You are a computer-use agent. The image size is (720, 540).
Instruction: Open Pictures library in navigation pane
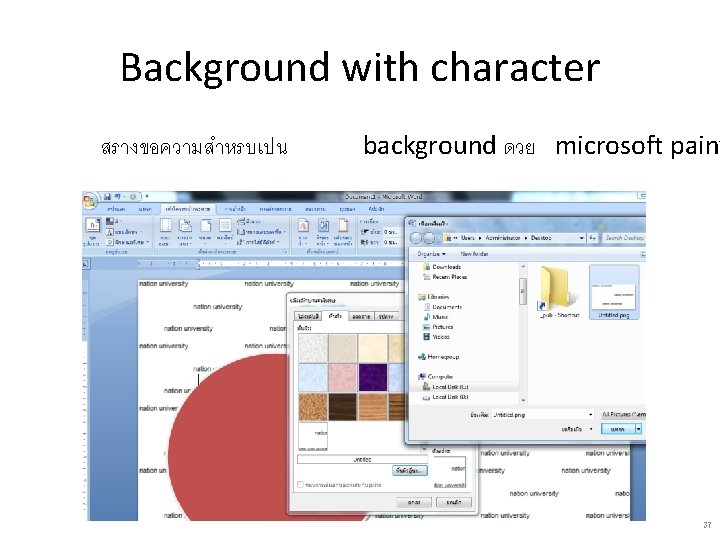point(438,327)
